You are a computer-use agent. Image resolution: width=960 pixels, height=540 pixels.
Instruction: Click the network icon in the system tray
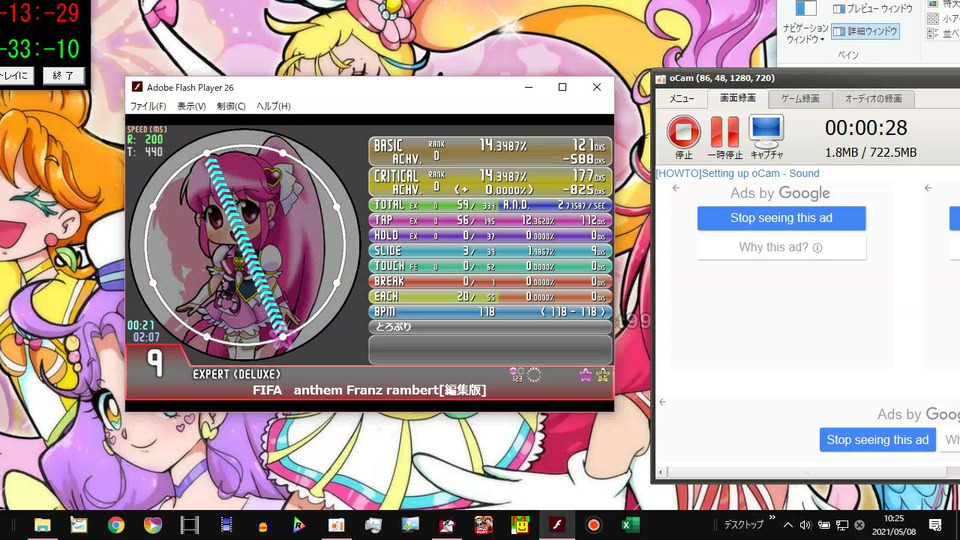click(x=842, y=525)
